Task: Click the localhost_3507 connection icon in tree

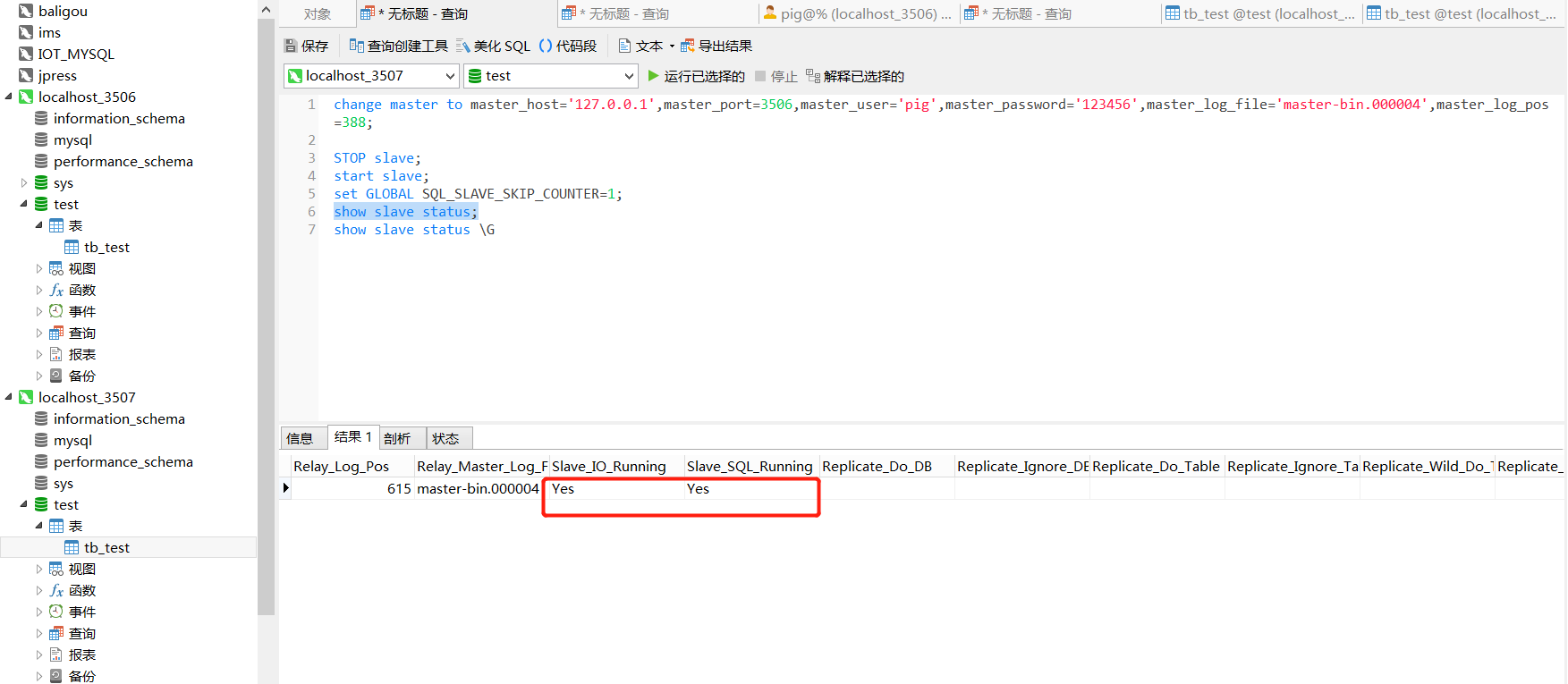Action: pyautogui.click(x=26, y=397)
